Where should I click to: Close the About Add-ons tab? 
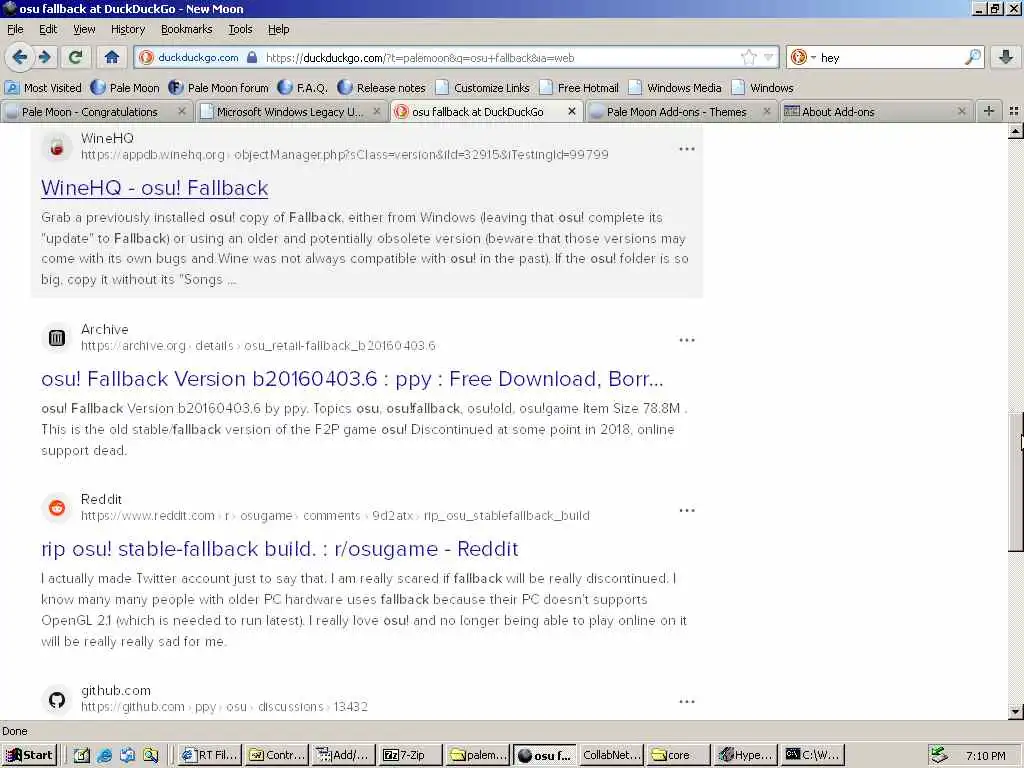click(x=961, y=112)
